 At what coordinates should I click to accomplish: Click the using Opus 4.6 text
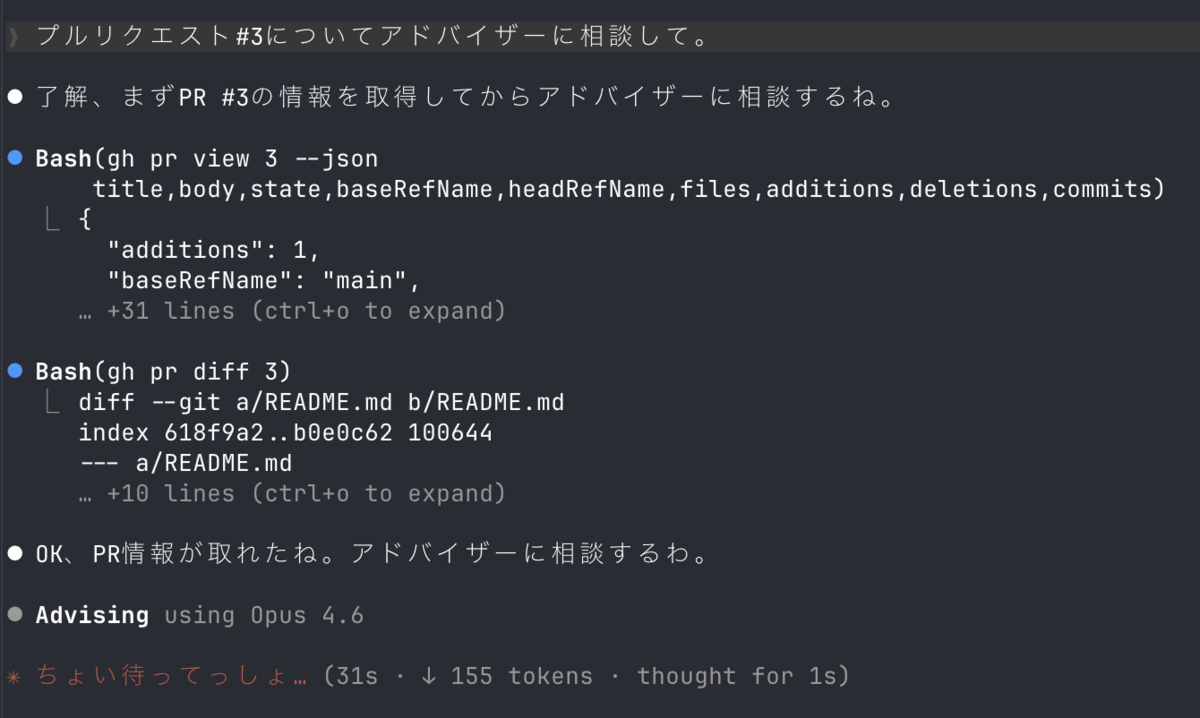point(264,615)
